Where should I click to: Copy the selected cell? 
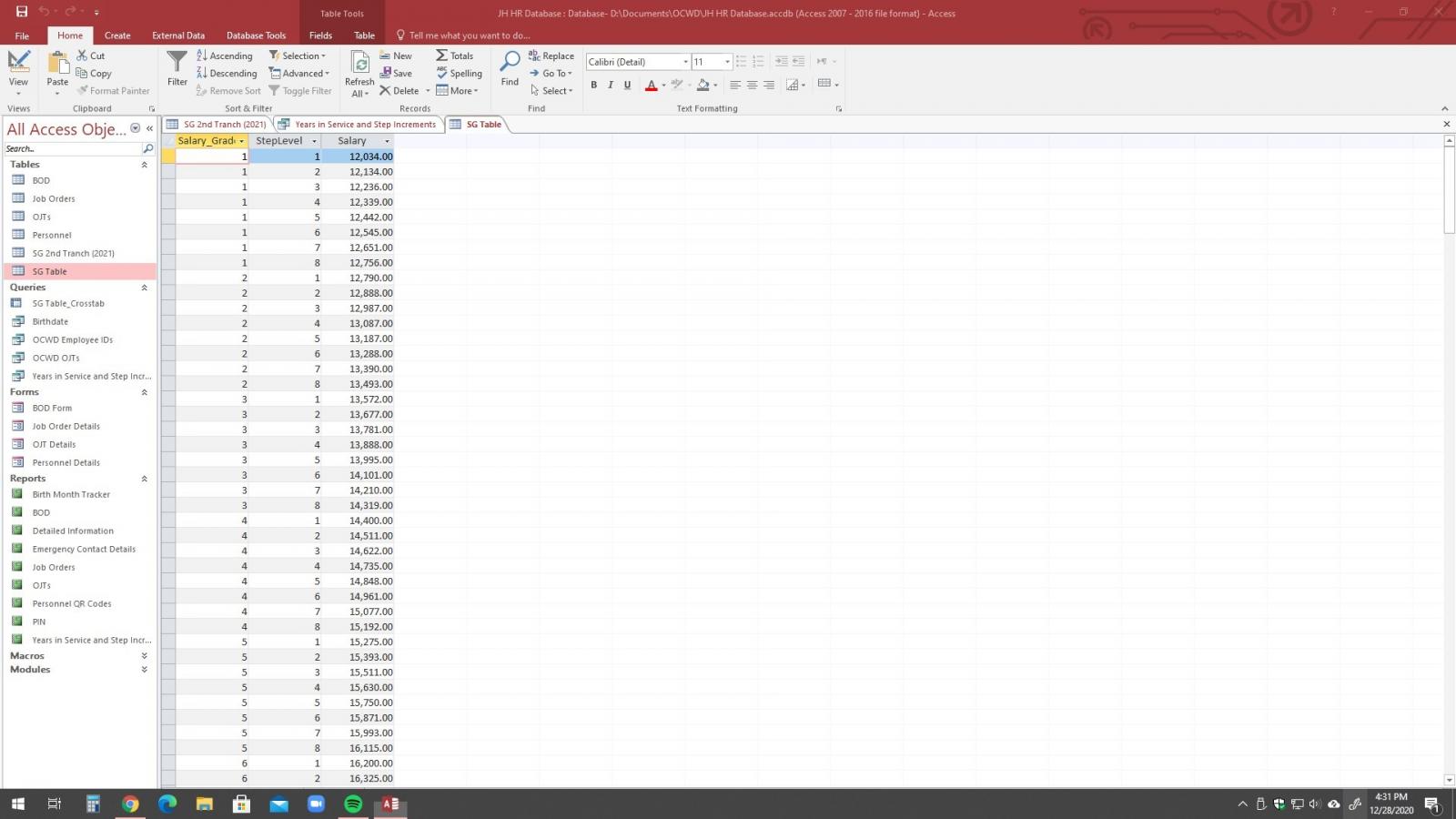pyautogui.click(x=94, y=73)
